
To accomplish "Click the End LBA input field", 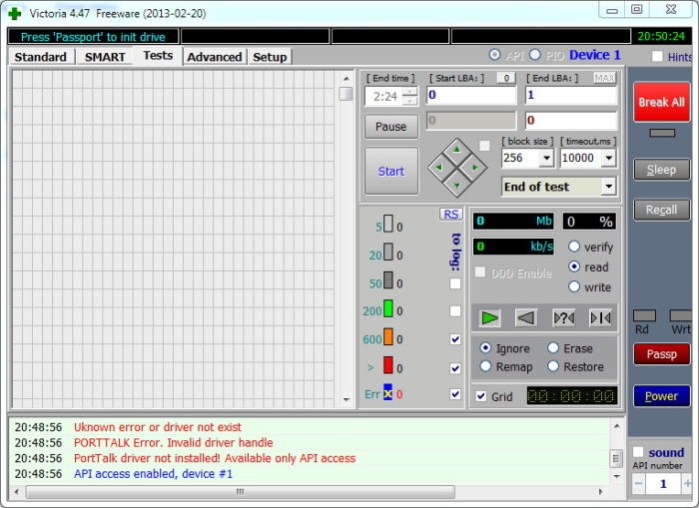I will point(571,95).
